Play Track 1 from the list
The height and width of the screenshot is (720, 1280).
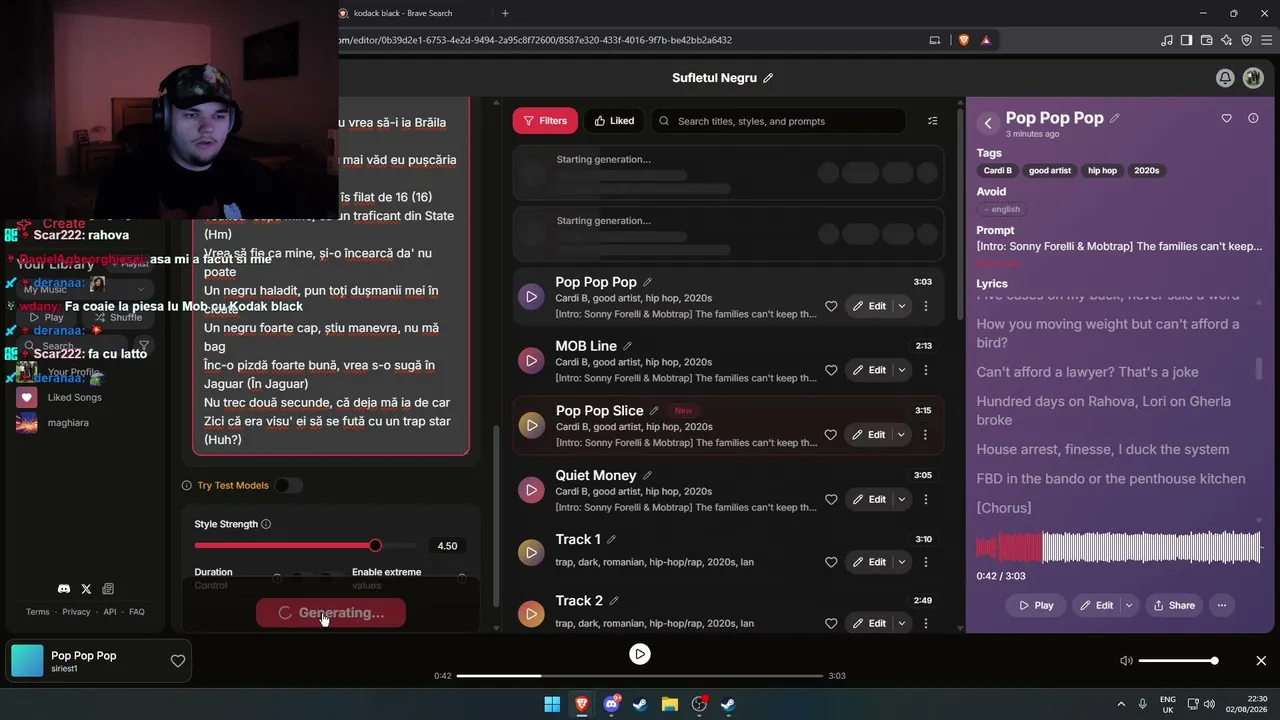pos(531,552)
